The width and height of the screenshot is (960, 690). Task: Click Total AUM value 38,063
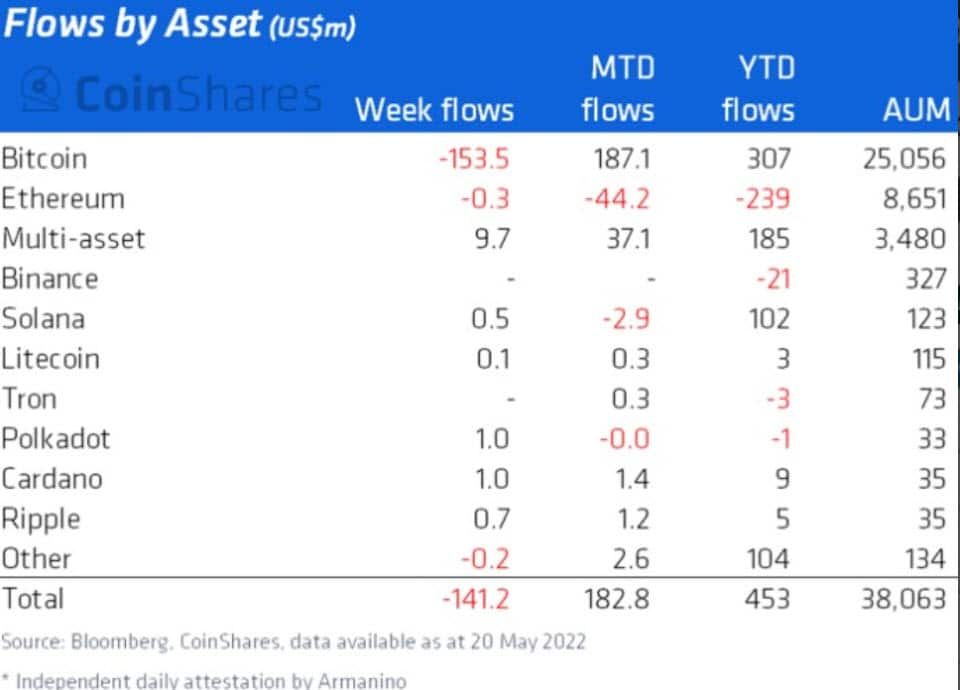click(904, 598)
